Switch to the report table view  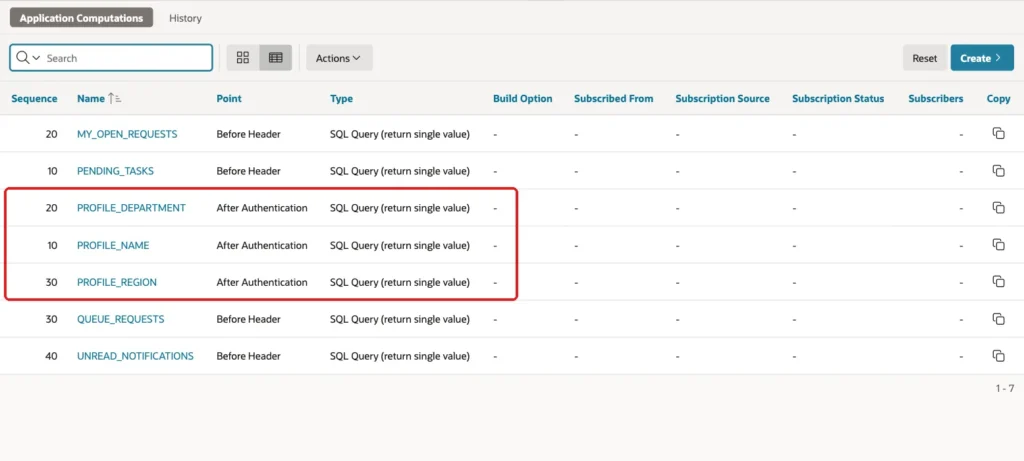[x=276, y=57]
